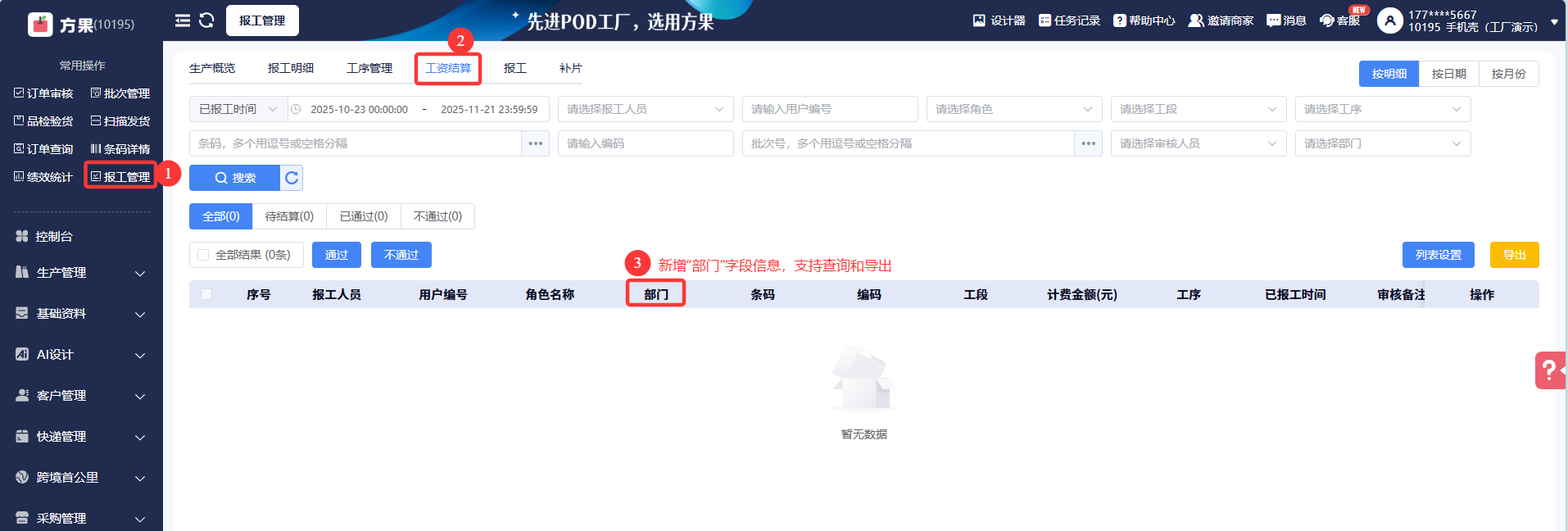Switch to the 生产概览 tab
The image size is (1568, 531).
click(x=212, y=68)
